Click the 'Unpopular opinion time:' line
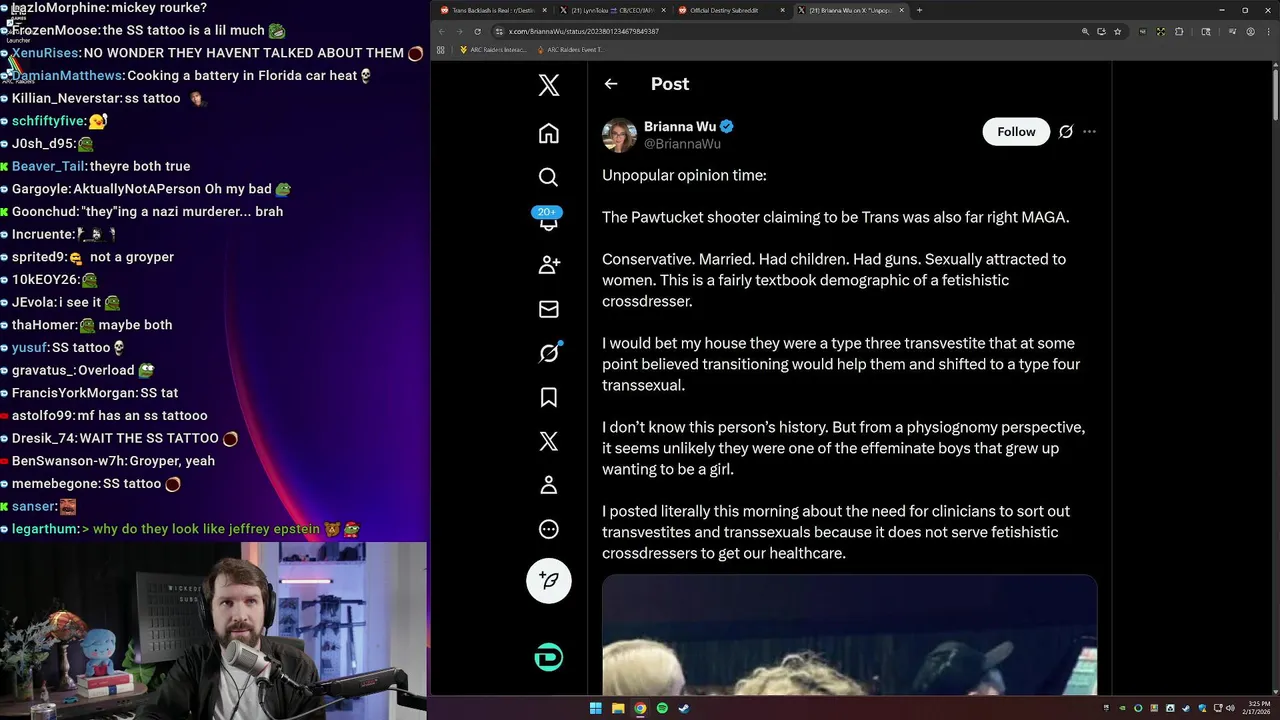The image size is (1280, 720). click(684, 175)
